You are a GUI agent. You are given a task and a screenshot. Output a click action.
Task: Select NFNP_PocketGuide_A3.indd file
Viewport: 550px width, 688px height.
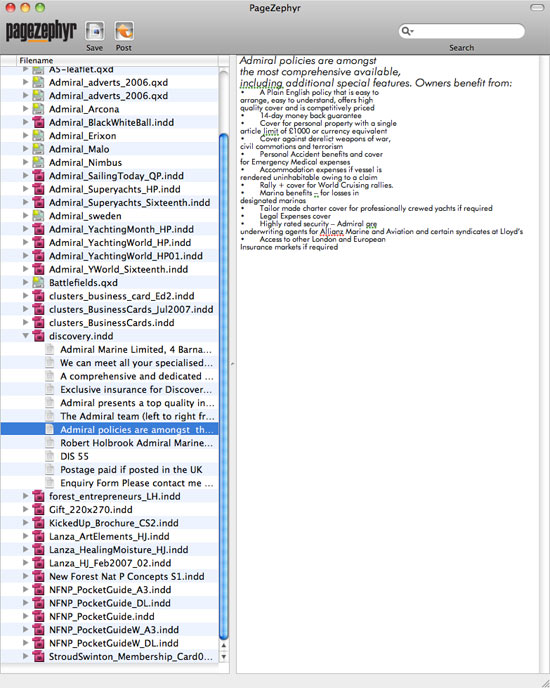[109, 590]
